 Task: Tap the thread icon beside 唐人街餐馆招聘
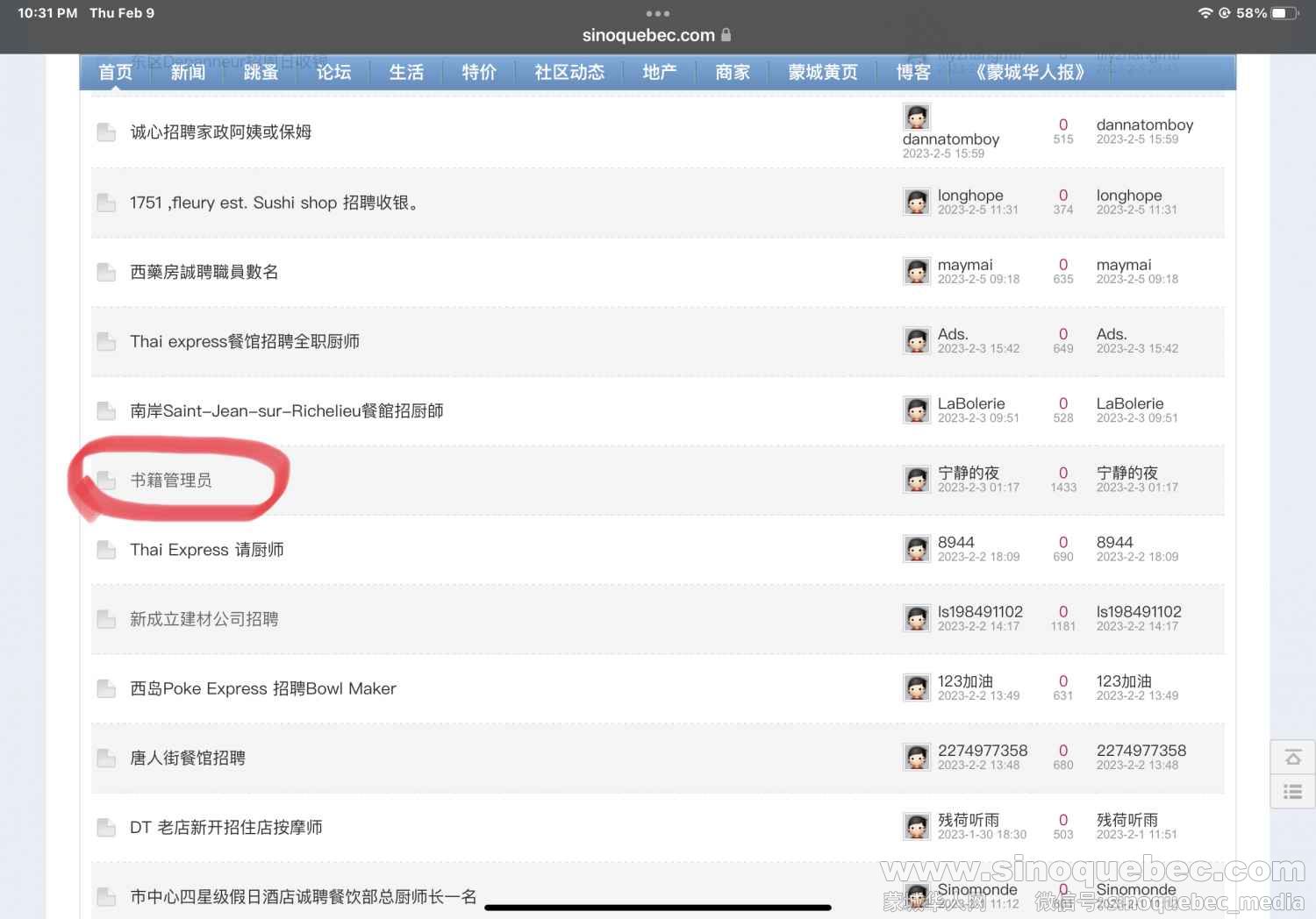(x=106, y=758)
